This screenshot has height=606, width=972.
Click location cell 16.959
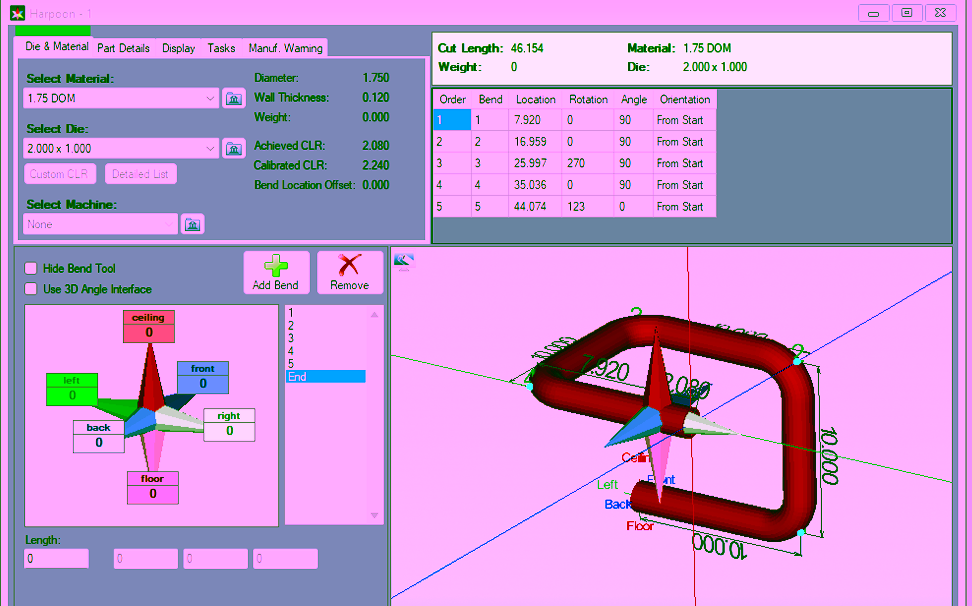[x=536, y=142]
